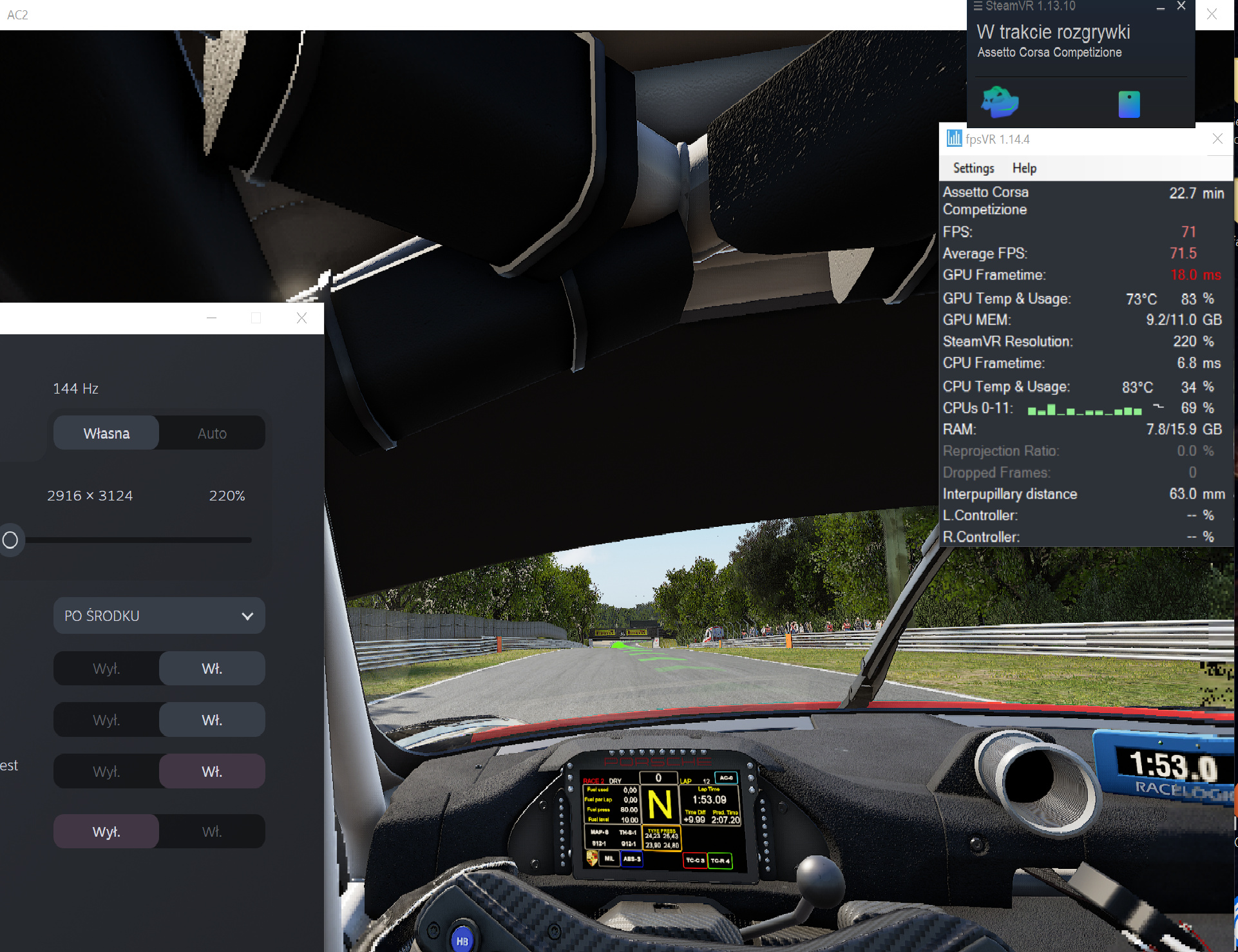Viewport: 1238px width, 952px height.
Task: Click the 2916 × 3124 resolution value
Action: (x=90, y=495)
